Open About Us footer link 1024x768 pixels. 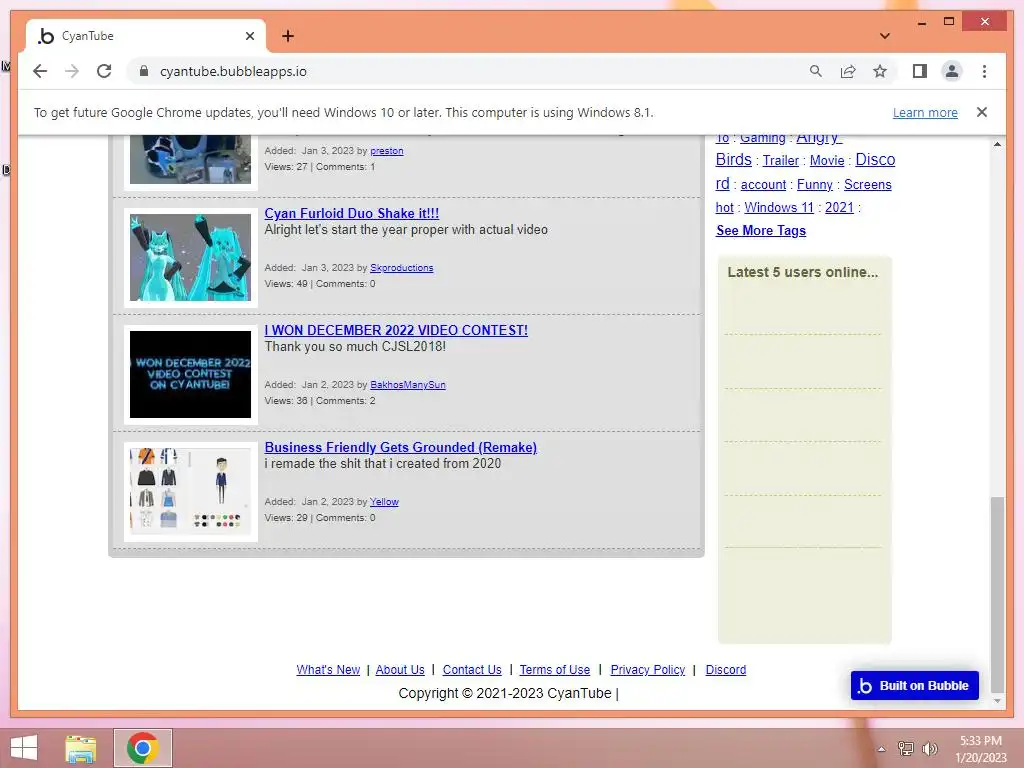point(400,670)
